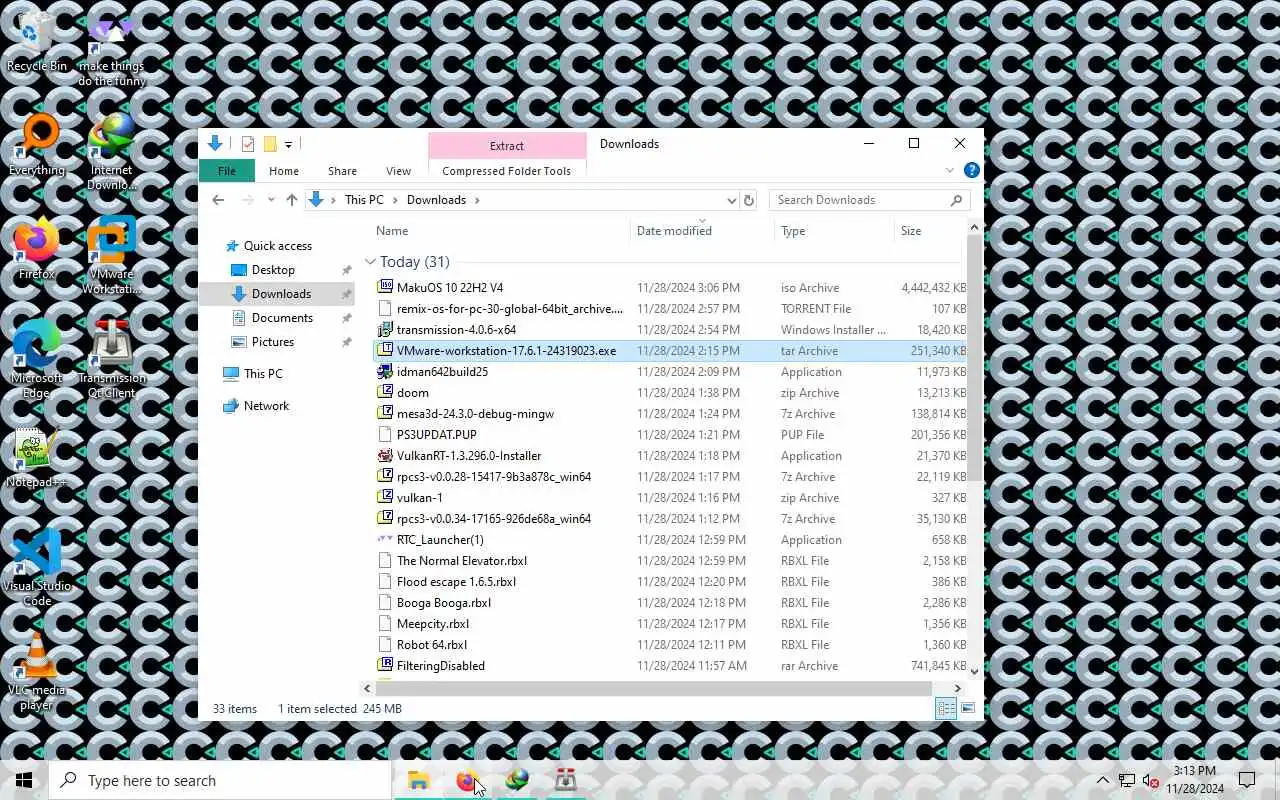Open notification center icon
This screenshot has width=1280, height=800.
click(1247, 780)
